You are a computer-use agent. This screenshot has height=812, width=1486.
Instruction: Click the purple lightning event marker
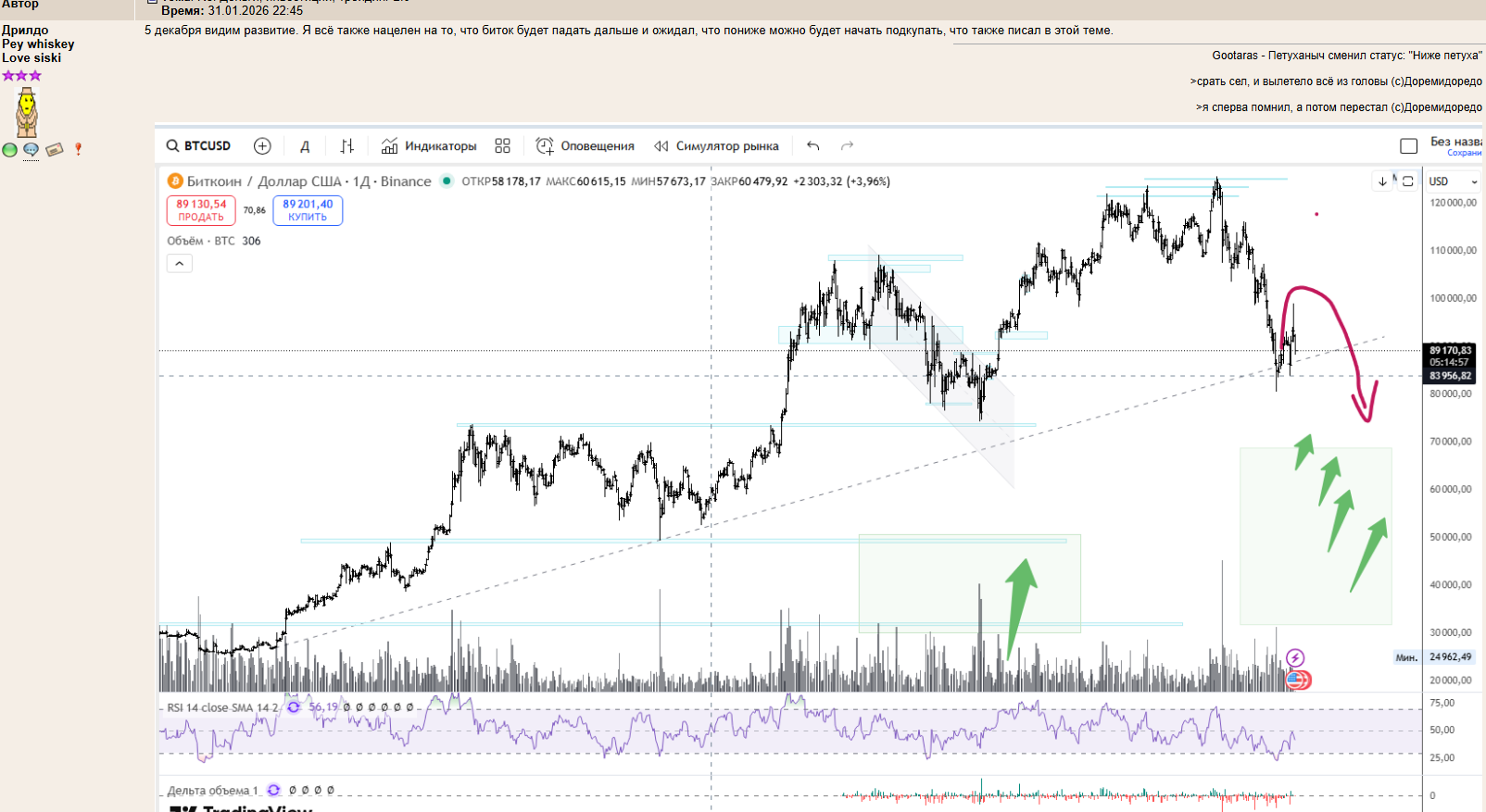coord(1295,658)
